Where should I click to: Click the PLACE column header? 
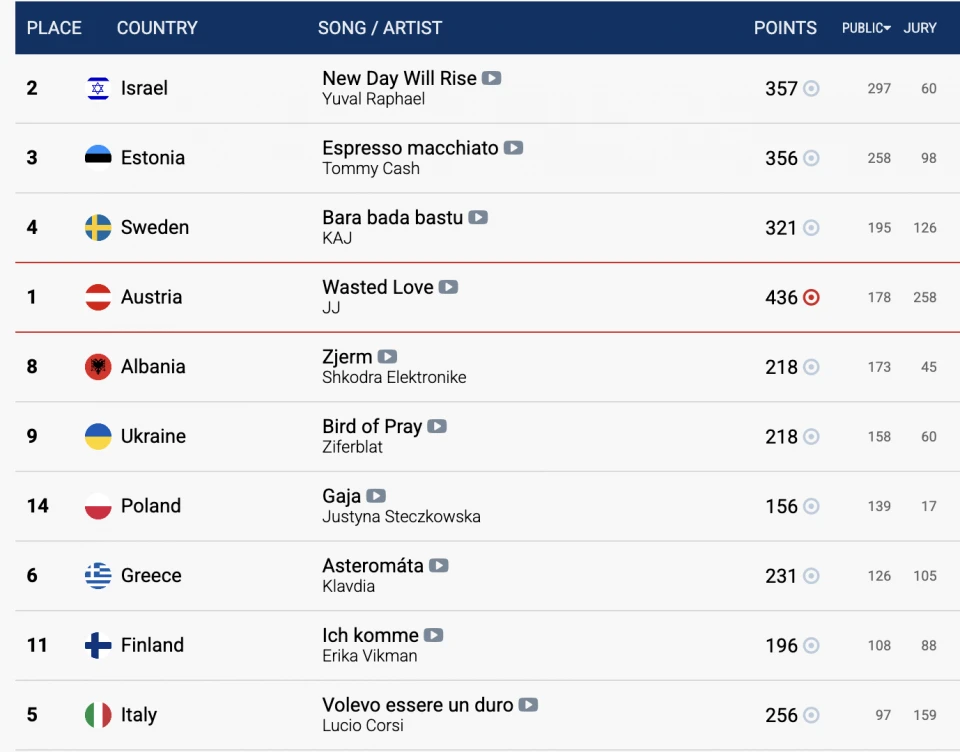coord(54,28)
